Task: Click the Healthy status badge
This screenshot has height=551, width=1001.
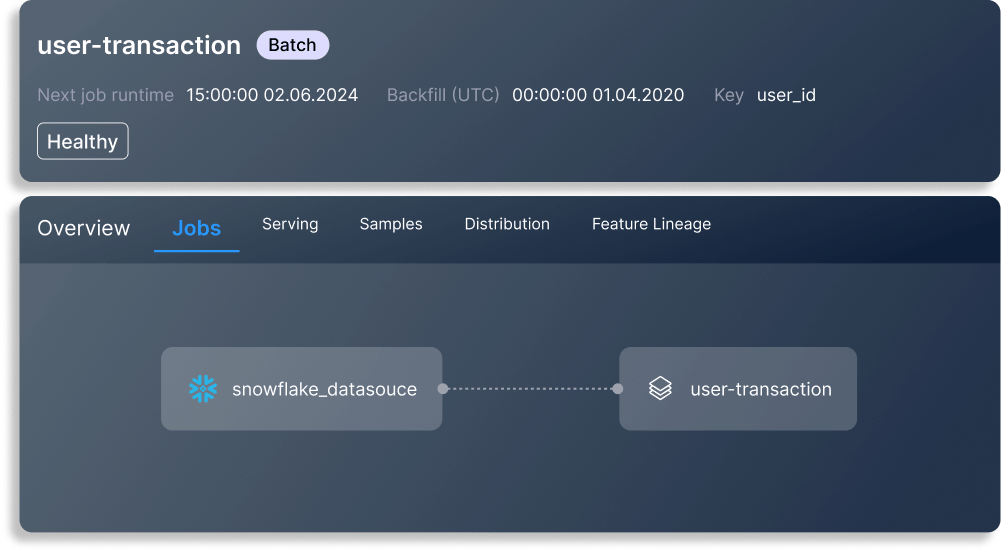Action: 83,141
